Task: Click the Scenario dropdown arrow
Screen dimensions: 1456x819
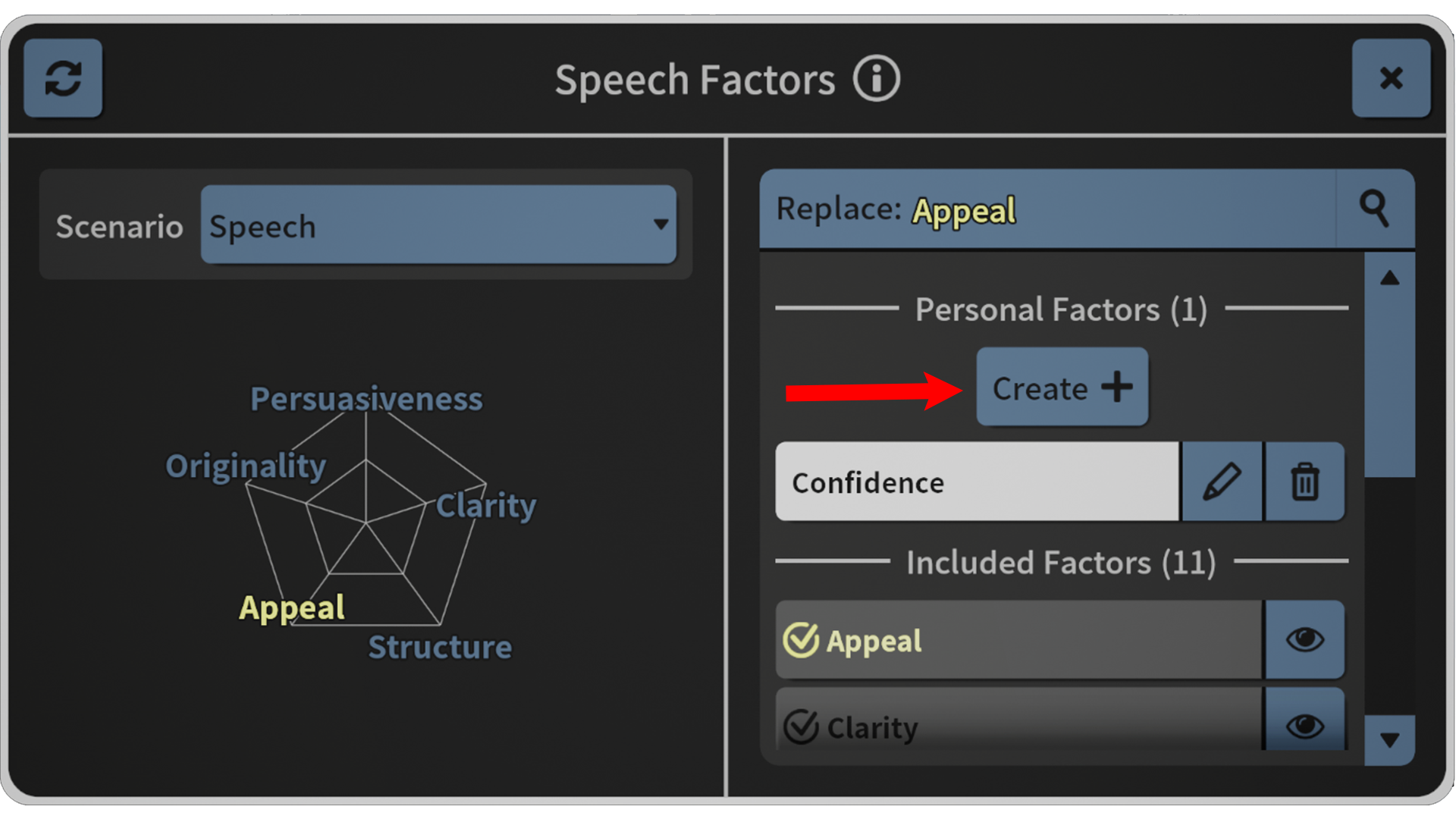Action: click(x=661, y=225)
